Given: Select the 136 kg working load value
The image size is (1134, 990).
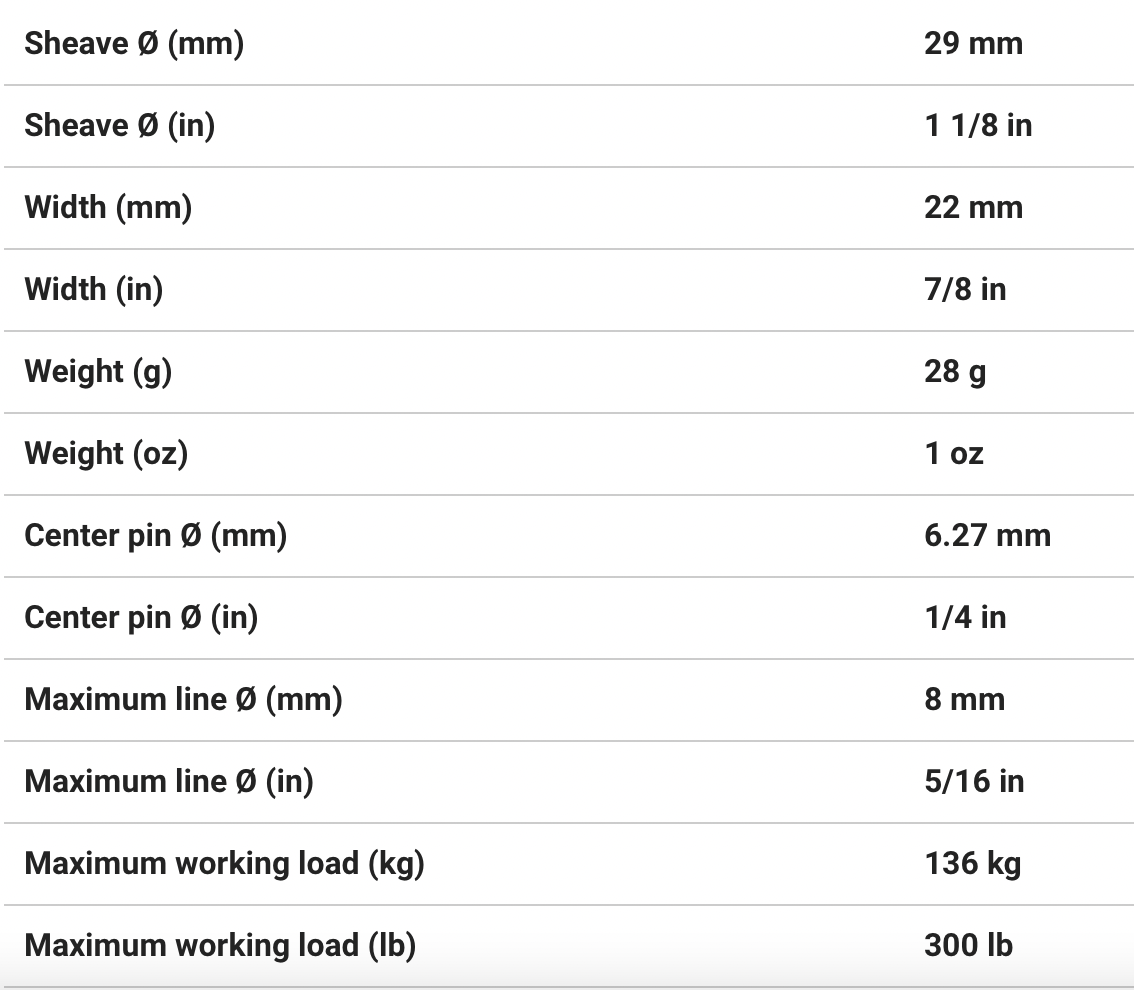Looking at the screenshot, I should click(x=972, y=864).
